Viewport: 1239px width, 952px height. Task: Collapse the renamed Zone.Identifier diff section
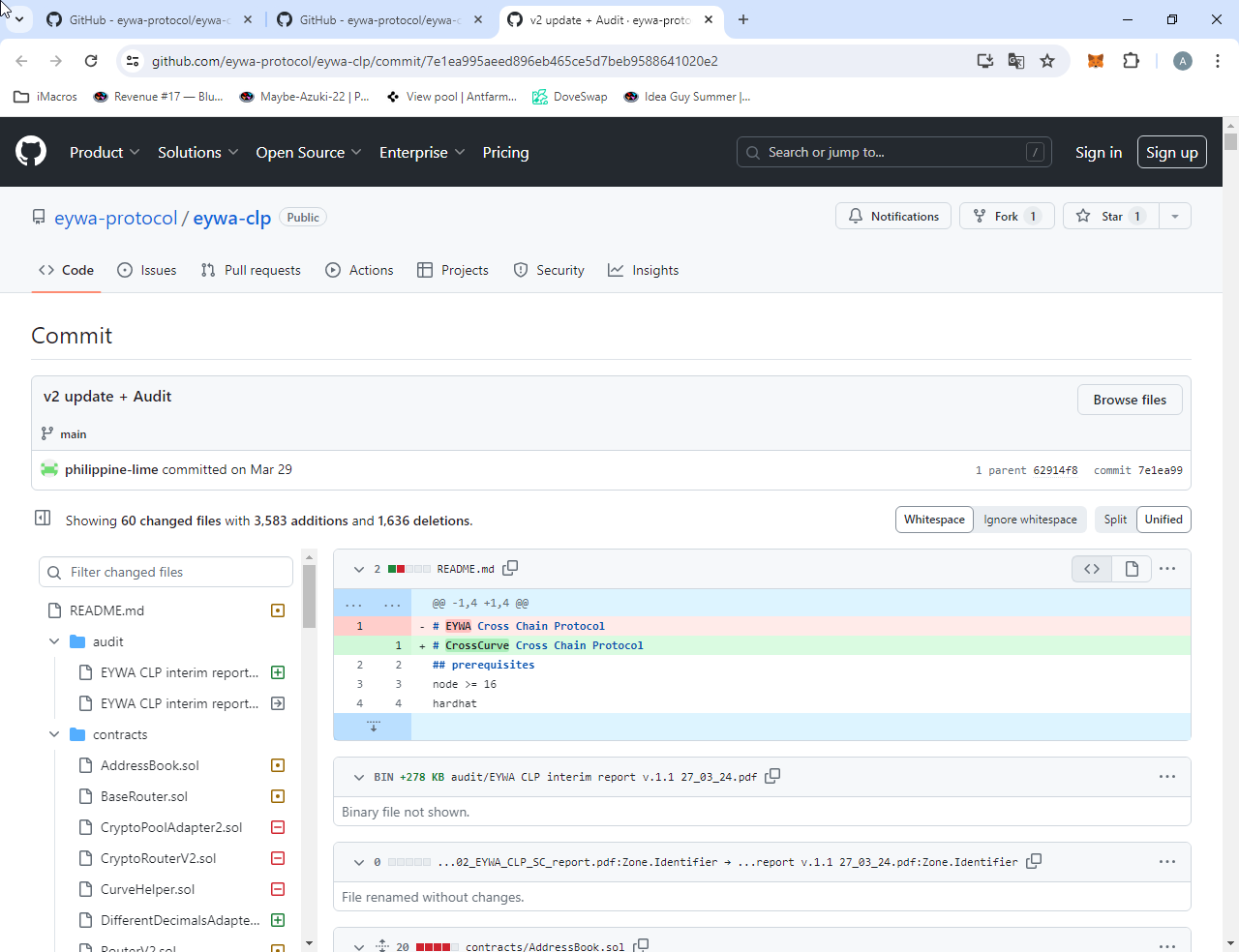click(359, 862)
